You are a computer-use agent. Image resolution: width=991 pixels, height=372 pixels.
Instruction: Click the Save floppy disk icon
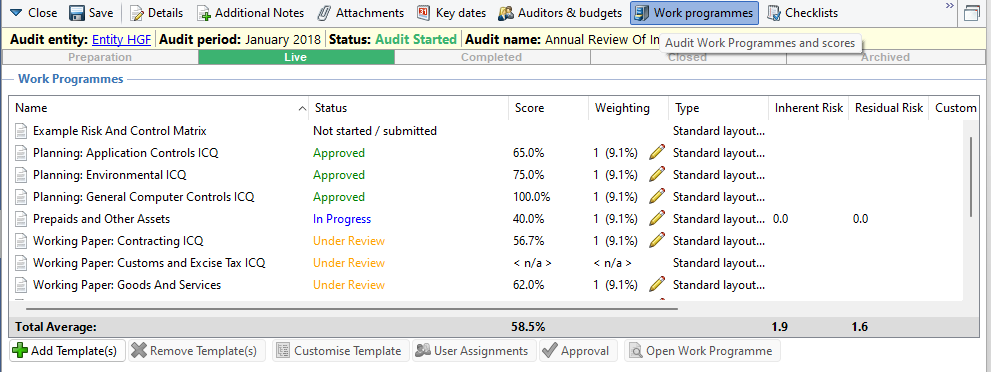click(x=77, y=13)
